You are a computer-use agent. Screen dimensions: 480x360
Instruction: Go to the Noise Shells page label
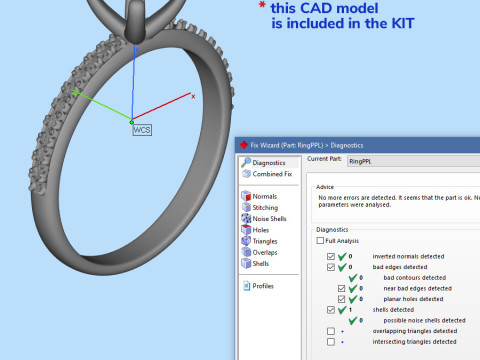point(269,219)
